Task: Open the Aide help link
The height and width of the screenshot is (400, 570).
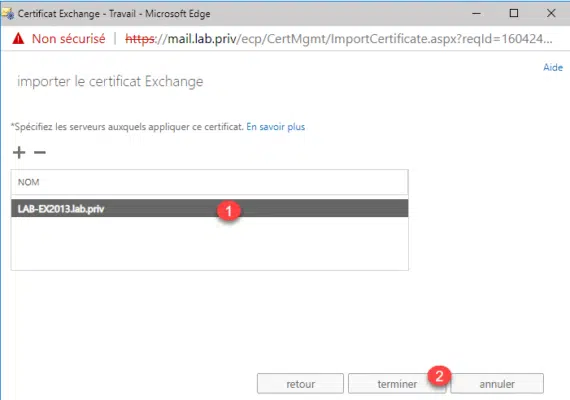Action: (553, 67)
